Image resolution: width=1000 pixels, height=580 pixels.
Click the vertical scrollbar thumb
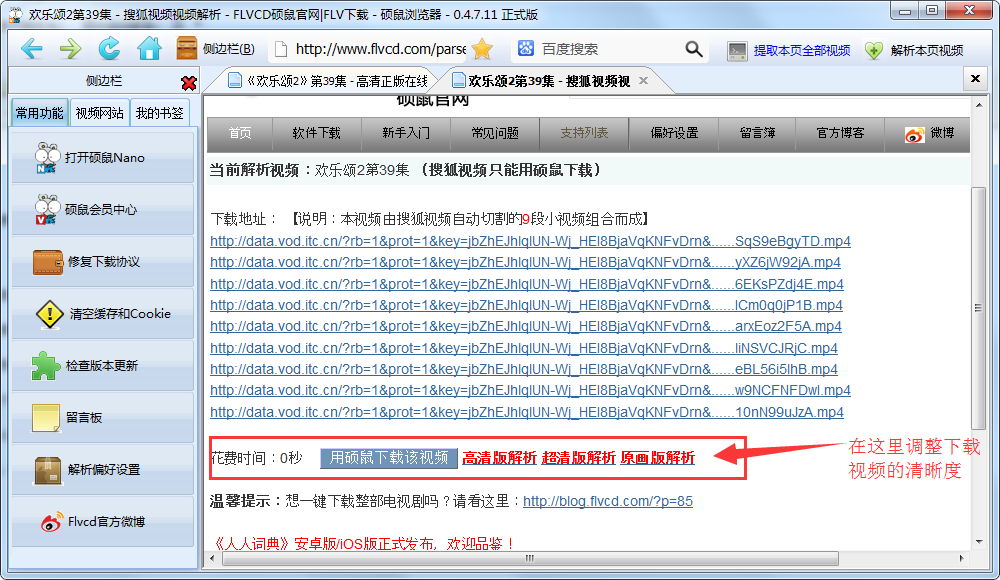coord(978,308)
